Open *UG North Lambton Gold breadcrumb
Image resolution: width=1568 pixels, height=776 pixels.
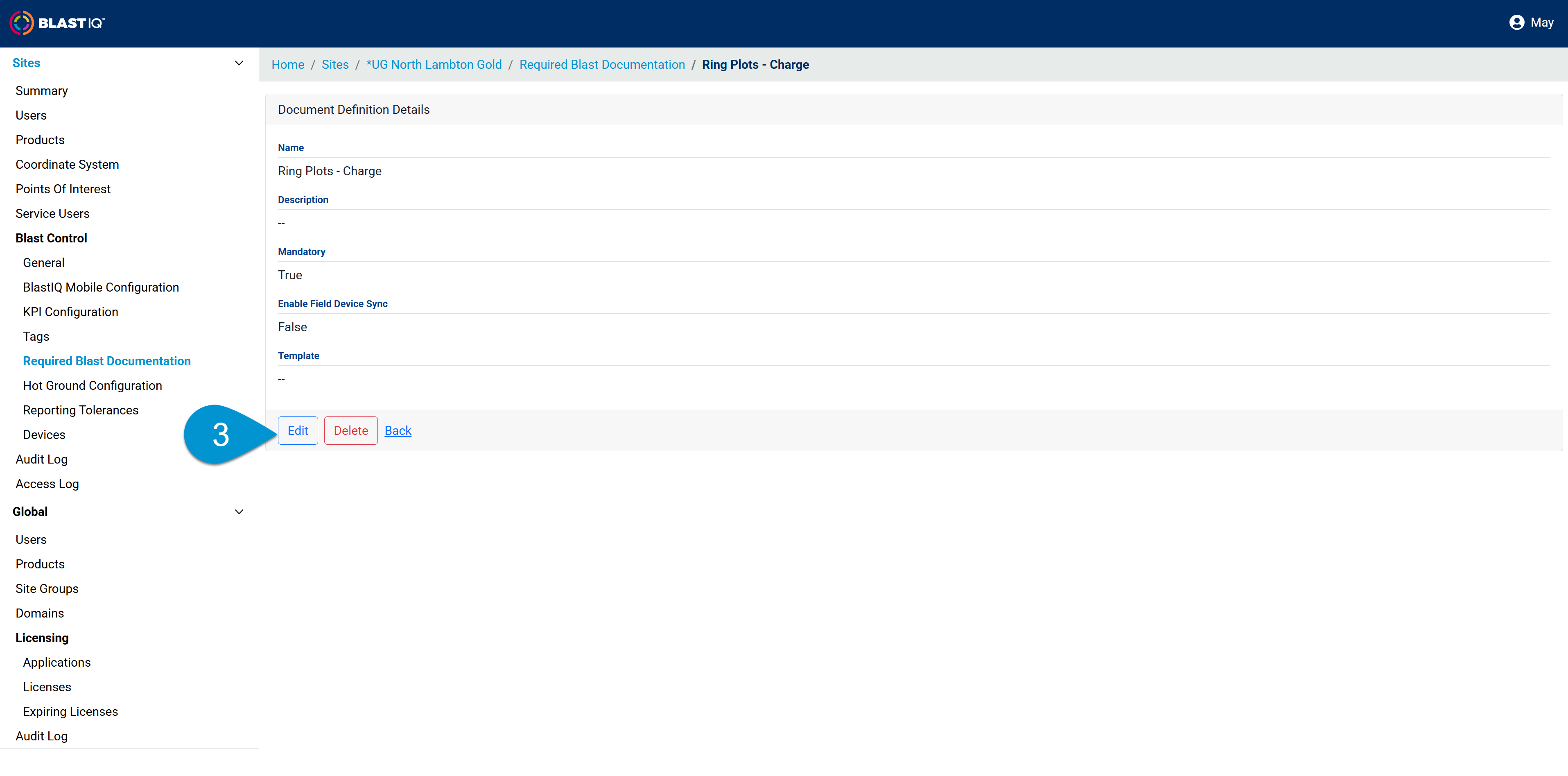[434, 65]
